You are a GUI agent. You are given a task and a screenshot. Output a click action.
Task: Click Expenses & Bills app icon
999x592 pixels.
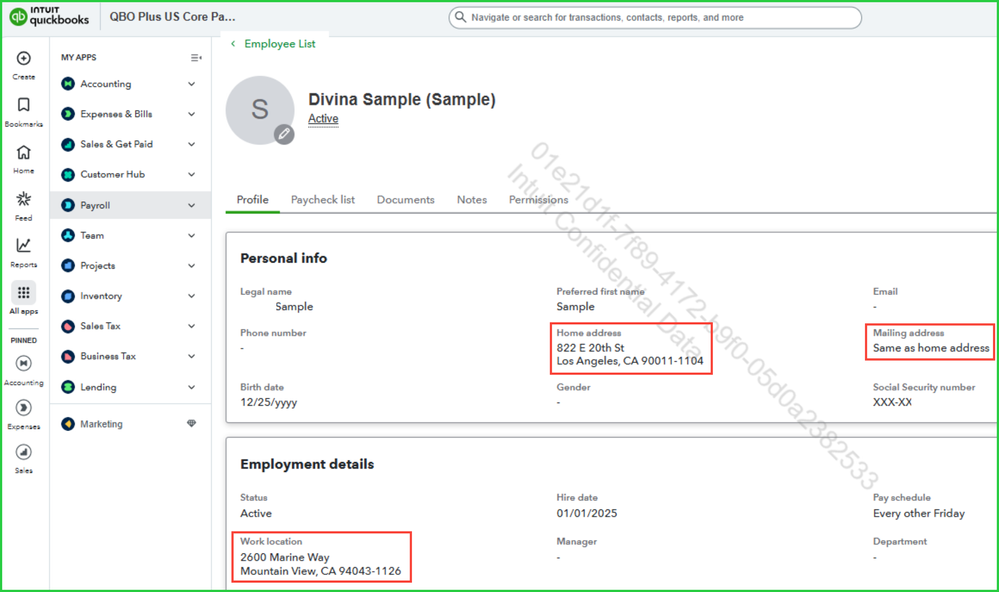point(68,114)
